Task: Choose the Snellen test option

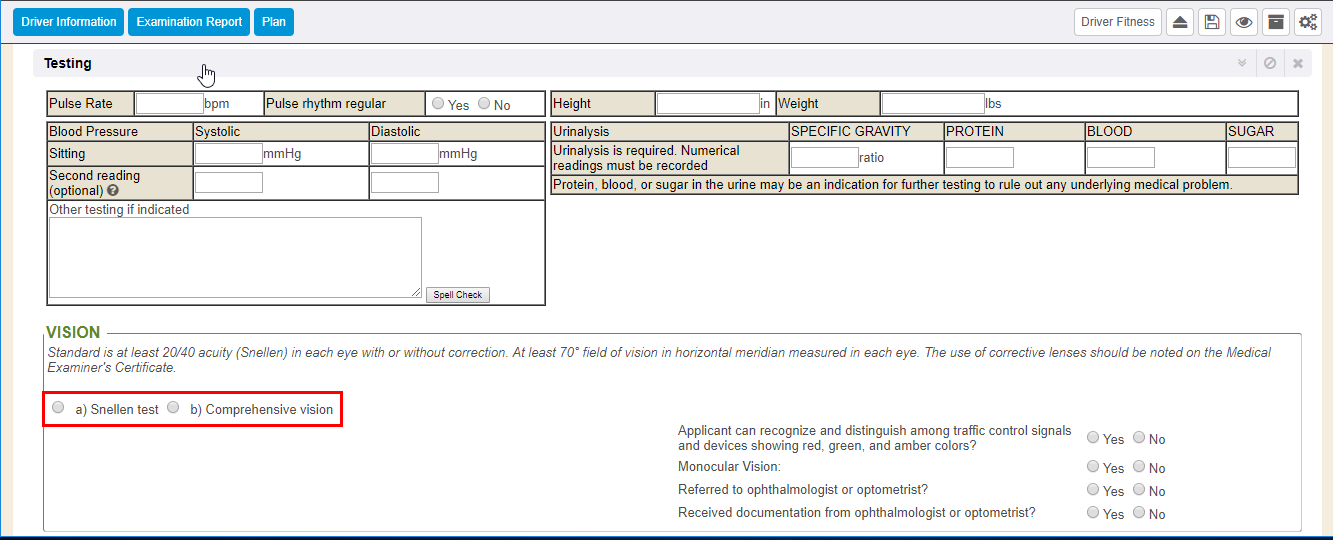Action: [x=58, y=408]
